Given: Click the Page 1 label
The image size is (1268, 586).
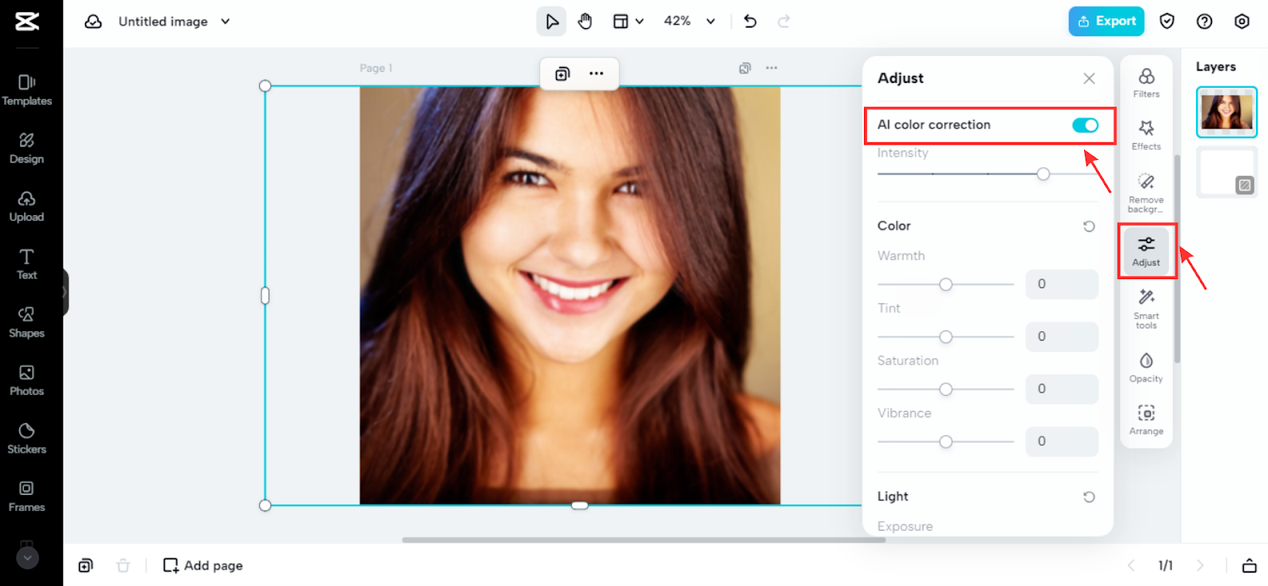Looking at the screenshot, I should [x=376, y=68].
